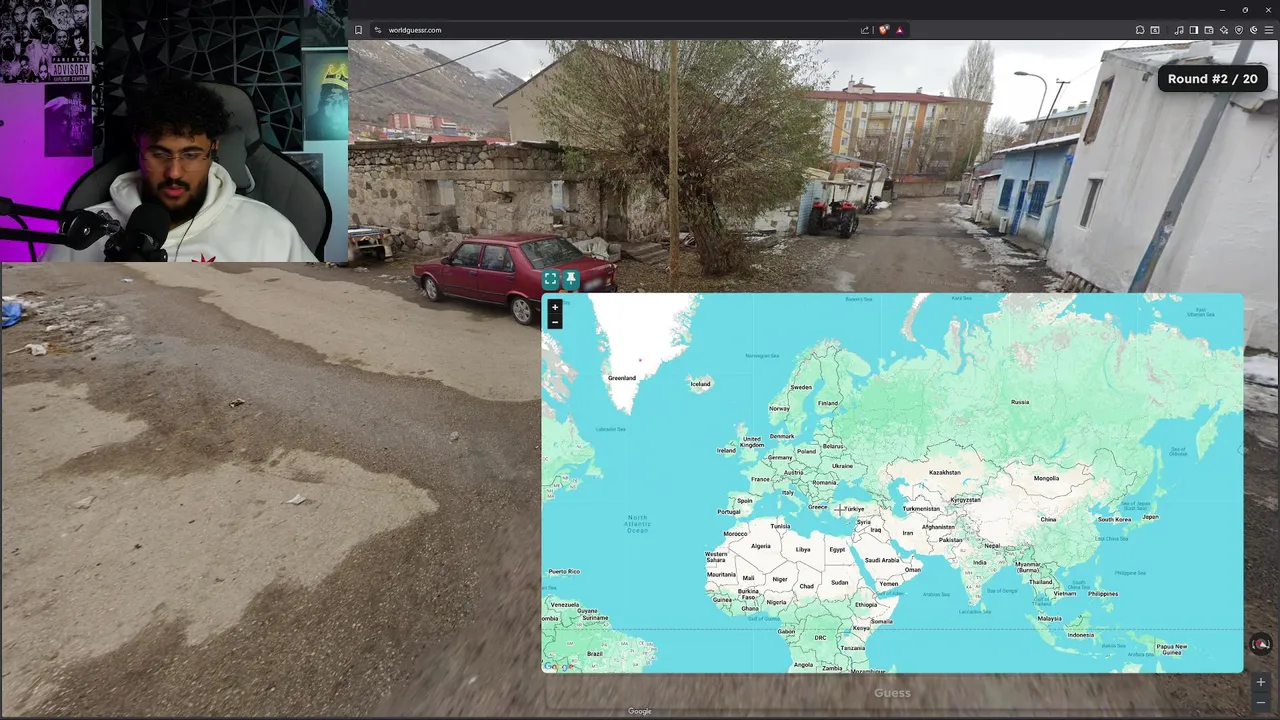
Task: Click the Google watermark link below Street View
Action: pos(640,711)
